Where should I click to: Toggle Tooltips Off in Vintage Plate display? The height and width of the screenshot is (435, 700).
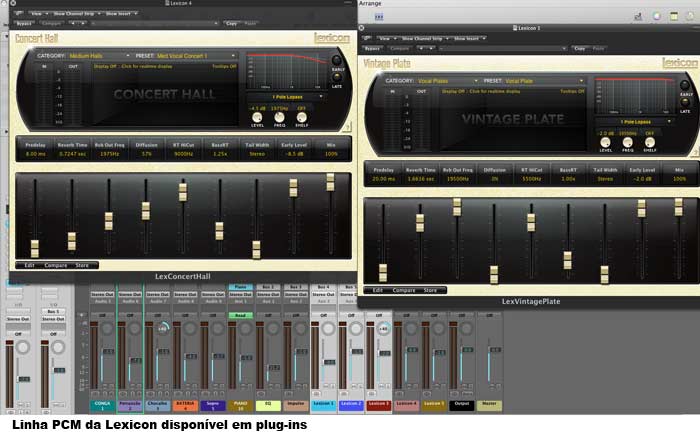[572, 91]
